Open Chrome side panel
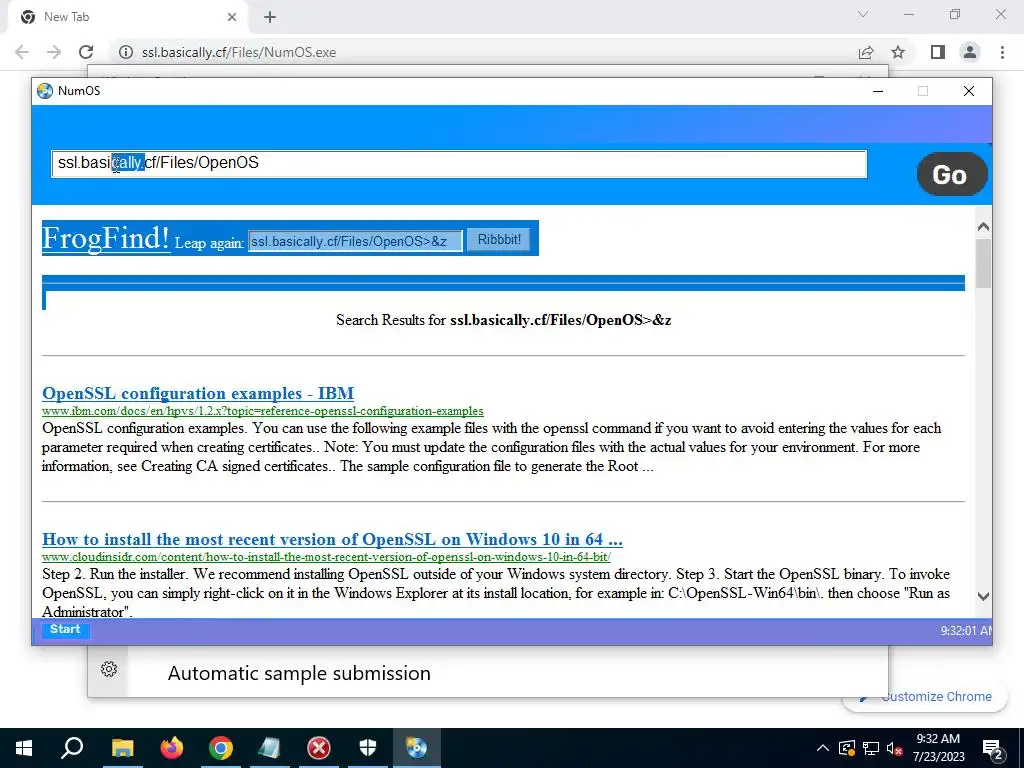Screen dimensions: 1024x768 coord(938,52)
